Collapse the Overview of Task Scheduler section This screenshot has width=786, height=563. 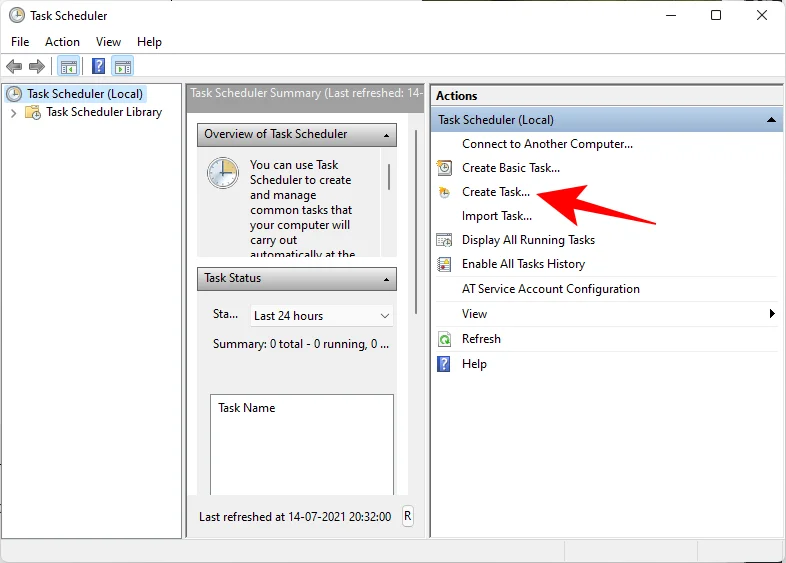tap(386, 135)
